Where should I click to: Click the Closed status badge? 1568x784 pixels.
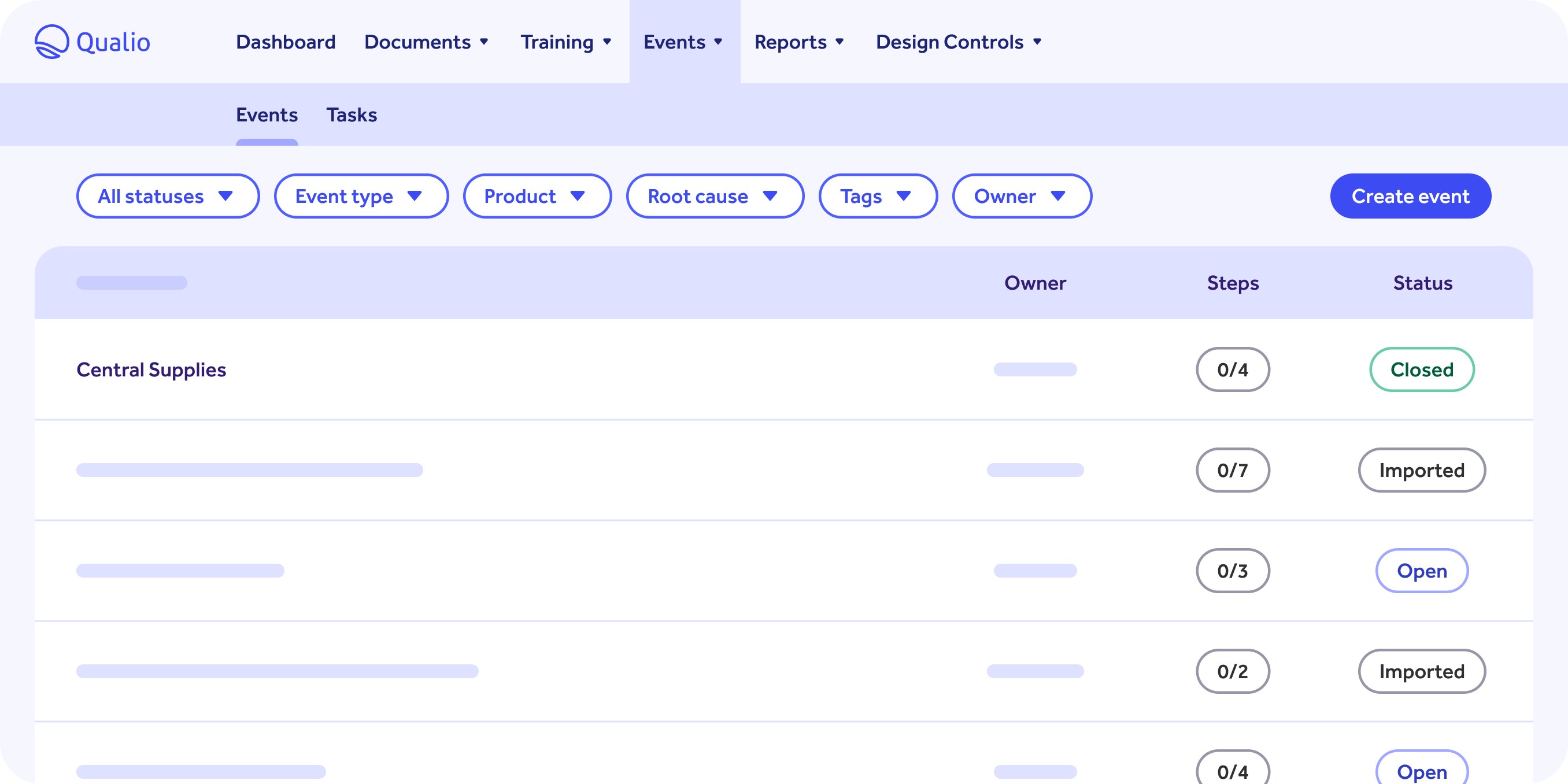tap(1422, 369)
